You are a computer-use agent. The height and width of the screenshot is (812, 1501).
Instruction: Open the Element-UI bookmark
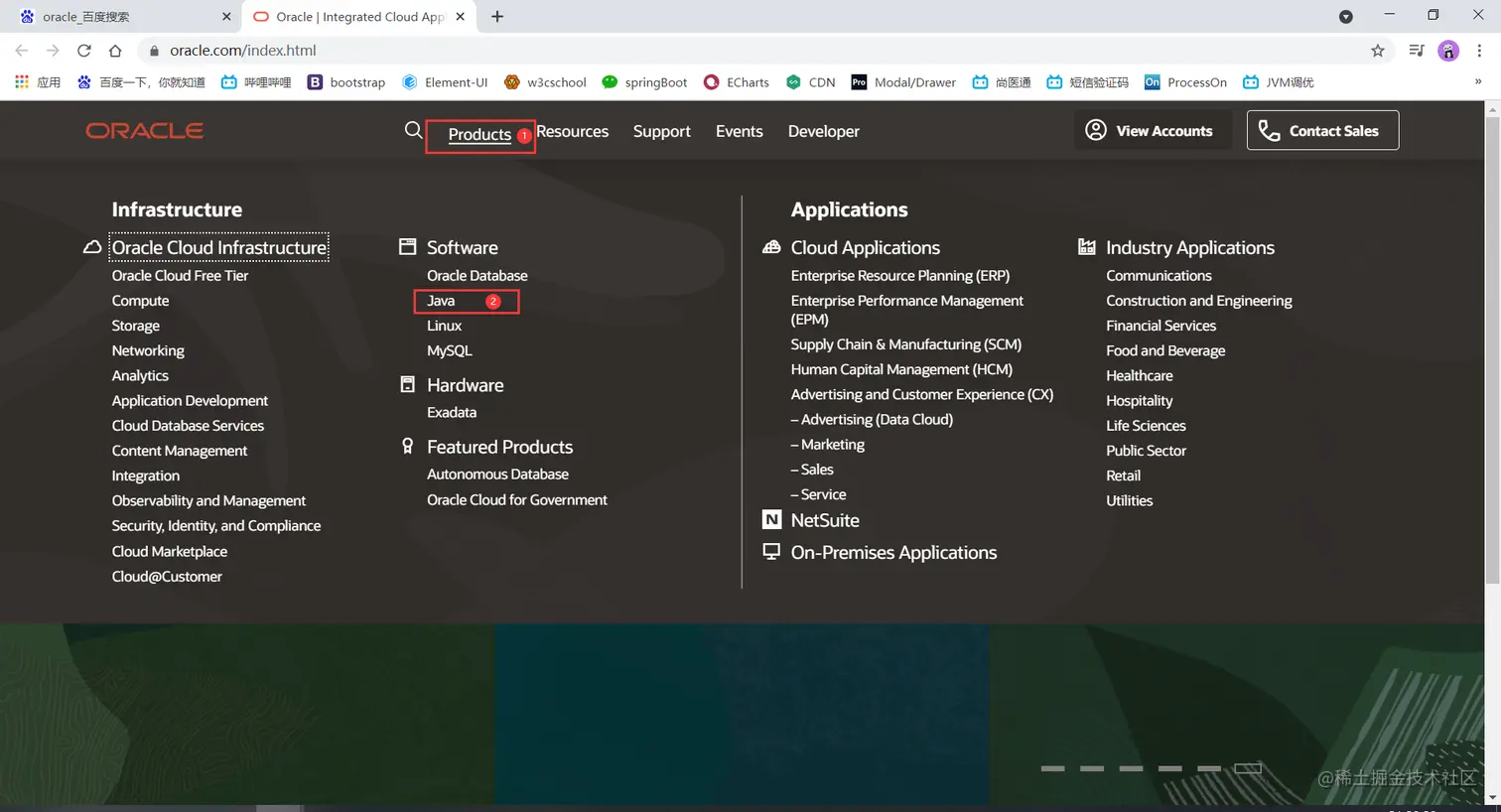pos(445,82)
